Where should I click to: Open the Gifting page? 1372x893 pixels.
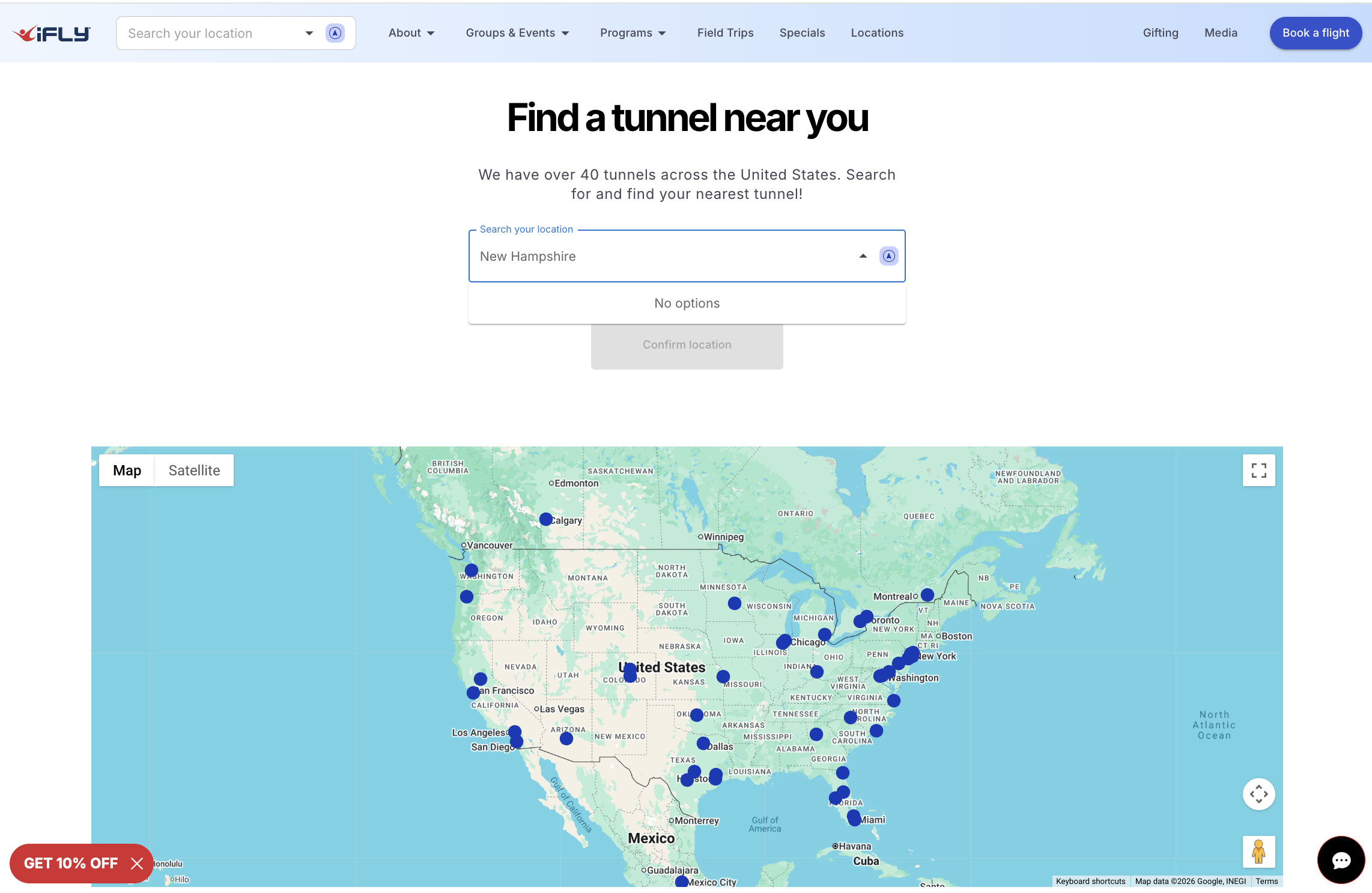pyautogui.click(x=1161, y=33)
